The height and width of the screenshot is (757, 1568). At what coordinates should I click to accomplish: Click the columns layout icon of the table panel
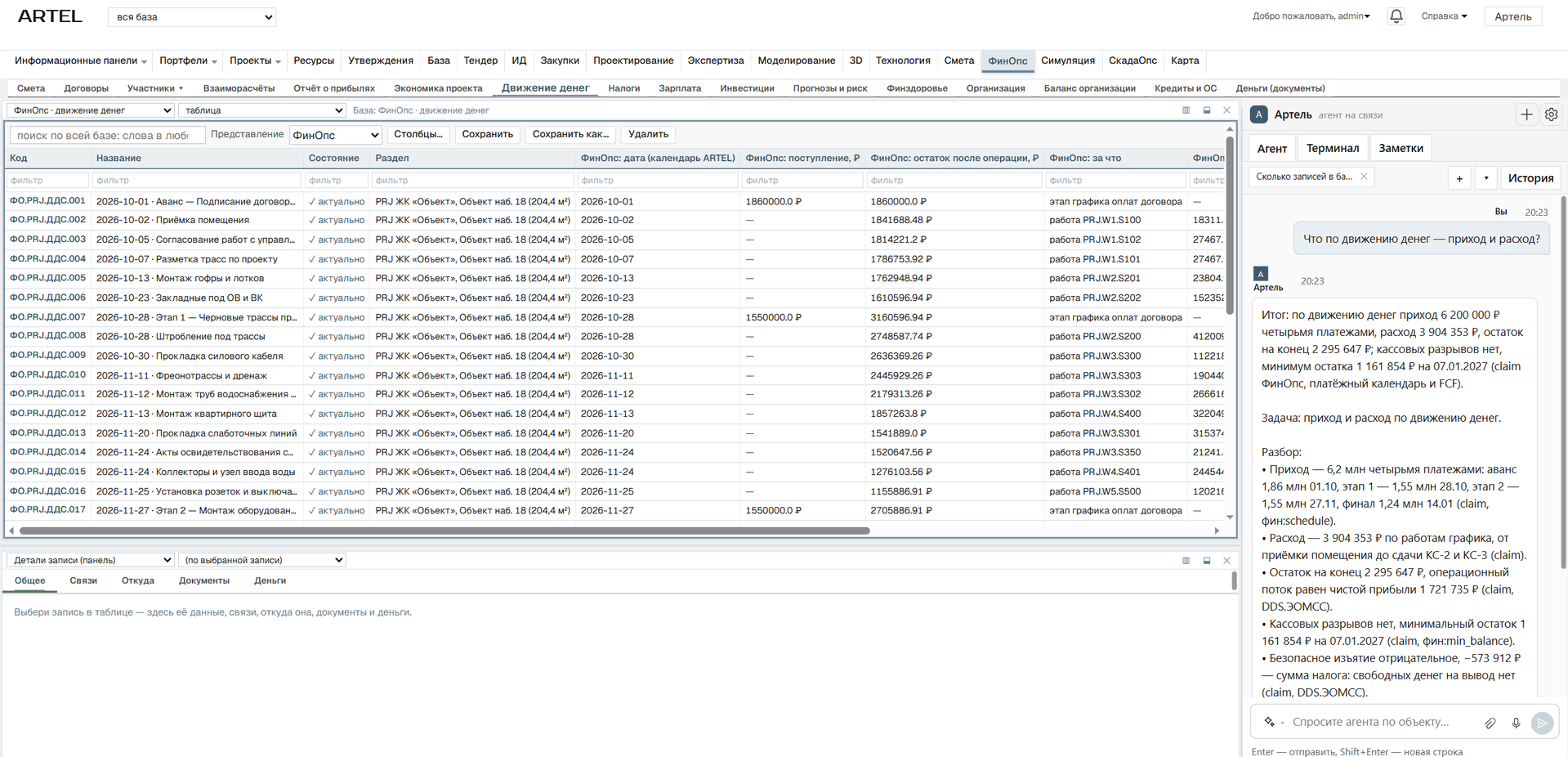click(x=1186, y=110)
